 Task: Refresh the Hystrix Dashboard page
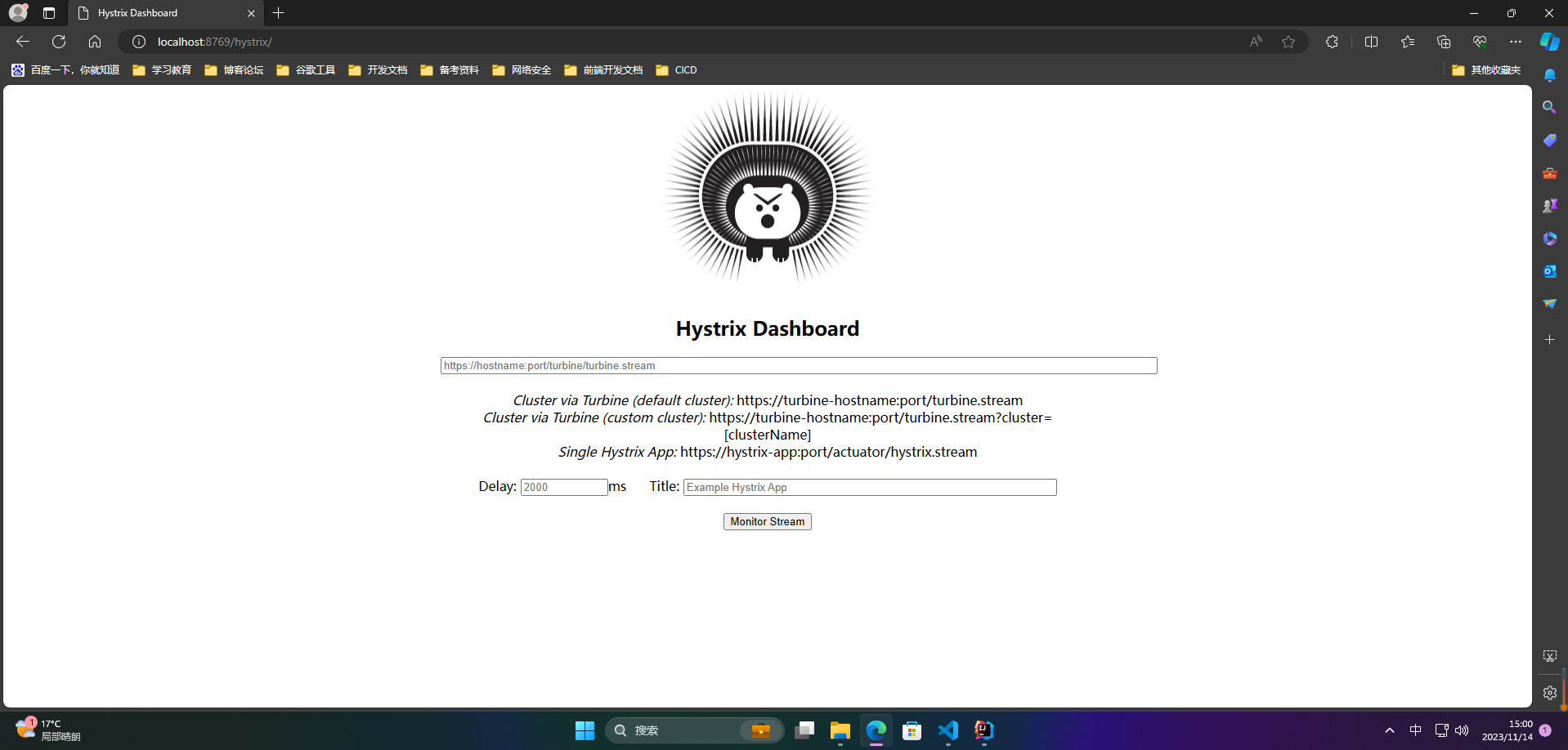(x=59, y=42)
